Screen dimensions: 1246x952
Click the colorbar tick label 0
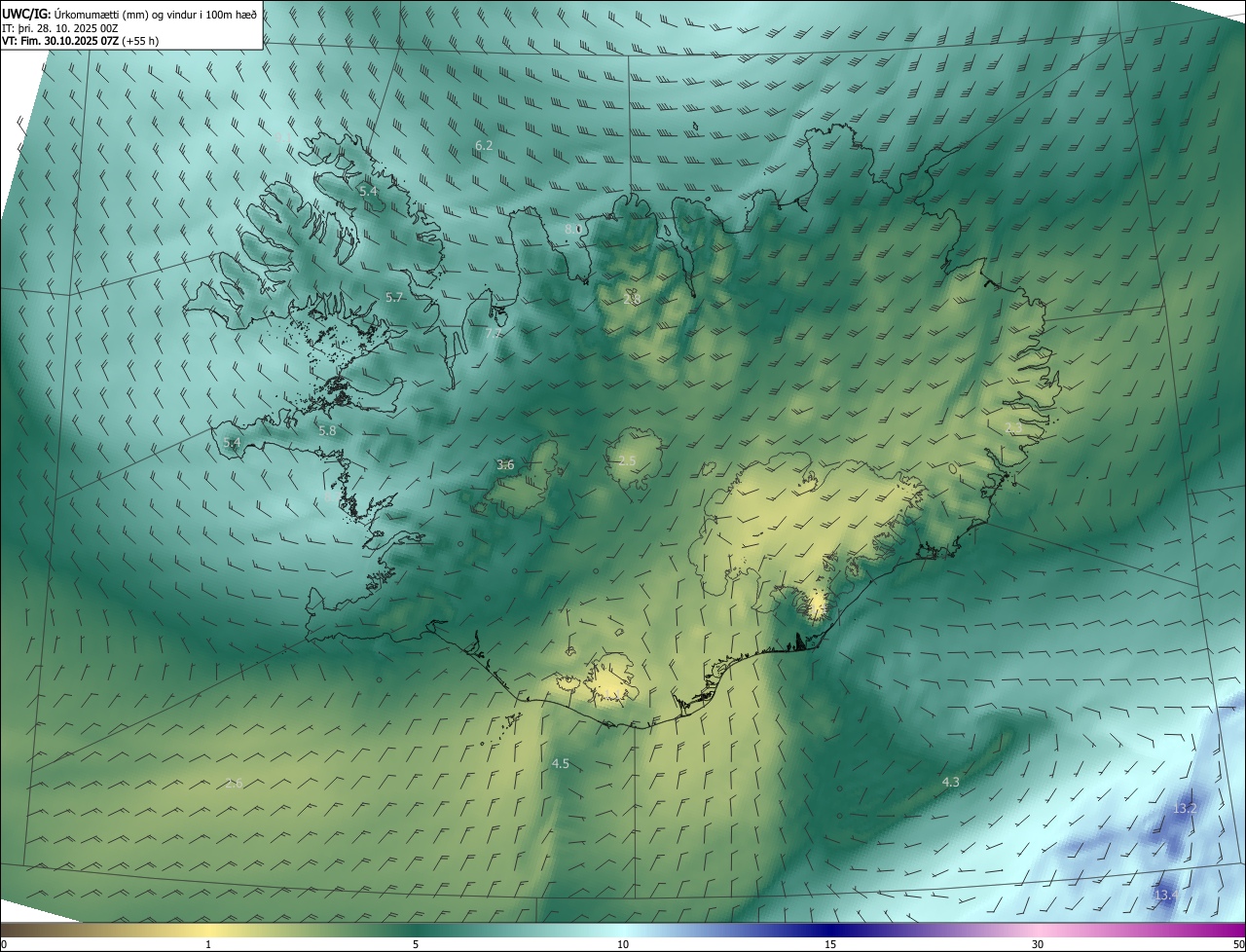(x=4, y=944)
